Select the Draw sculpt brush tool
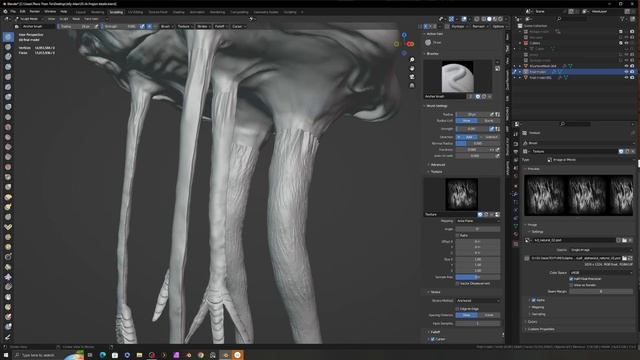640x360 pixels. [8, 37]
